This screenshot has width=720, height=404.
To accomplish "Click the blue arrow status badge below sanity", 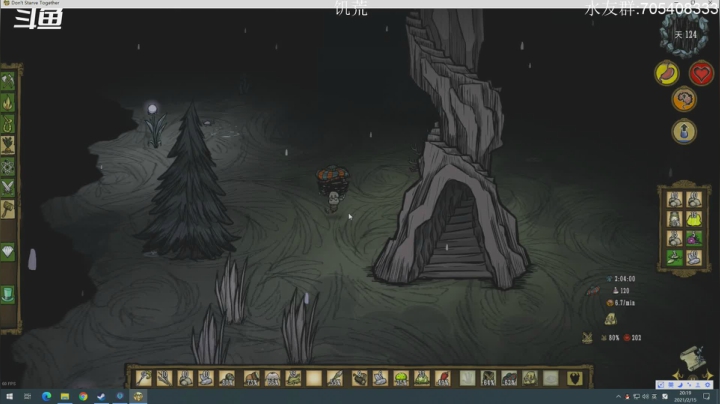I will coord(684,132).
